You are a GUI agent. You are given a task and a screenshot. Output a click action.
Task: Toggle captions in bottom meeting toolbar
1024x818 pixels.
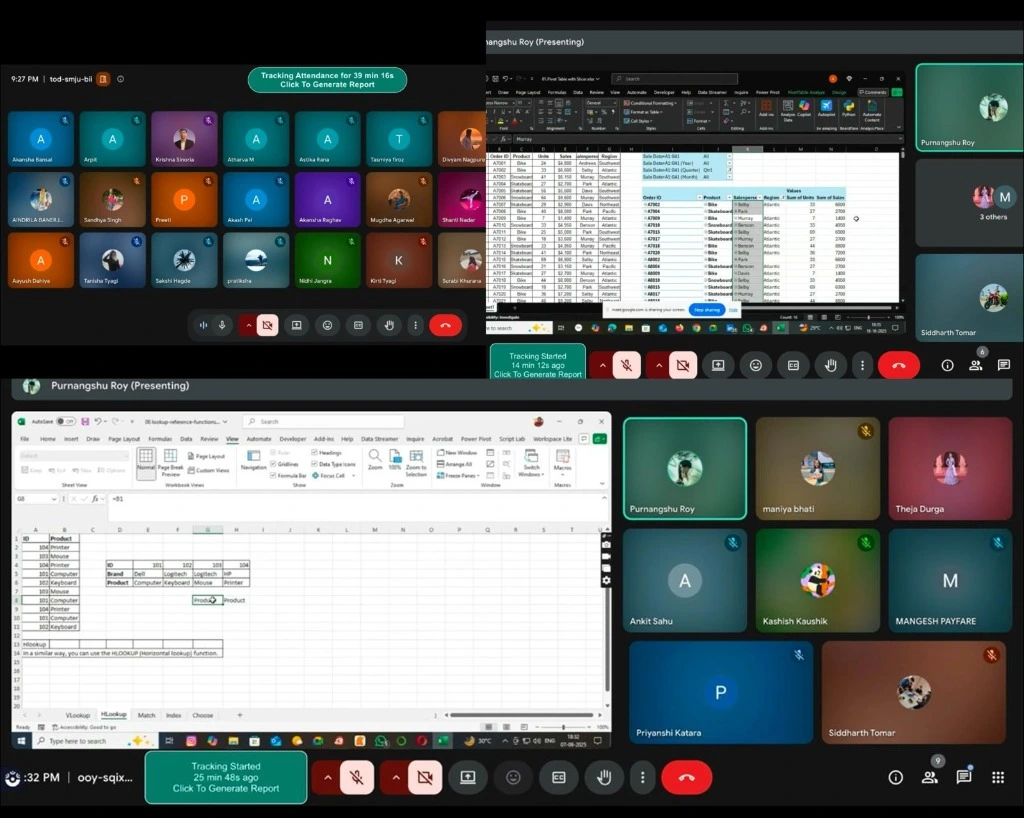558,778
